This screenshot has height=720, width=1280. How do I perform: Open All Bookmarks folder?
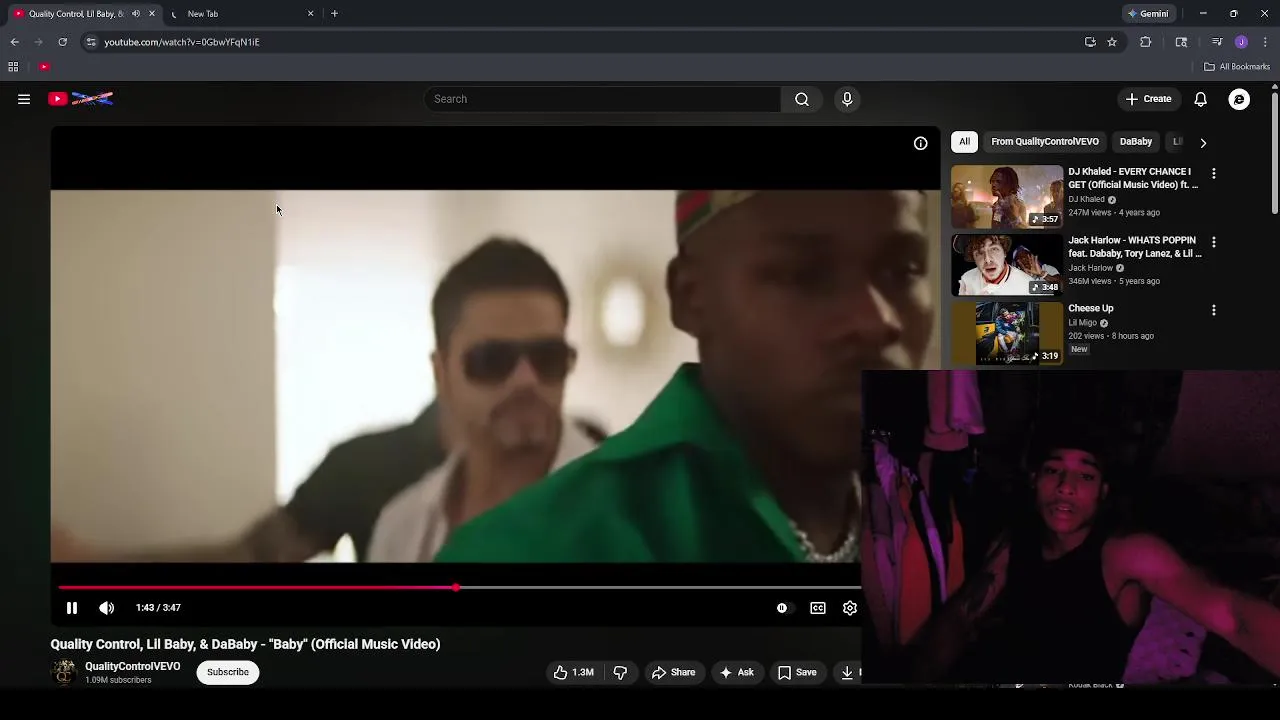click(1237, 67)
